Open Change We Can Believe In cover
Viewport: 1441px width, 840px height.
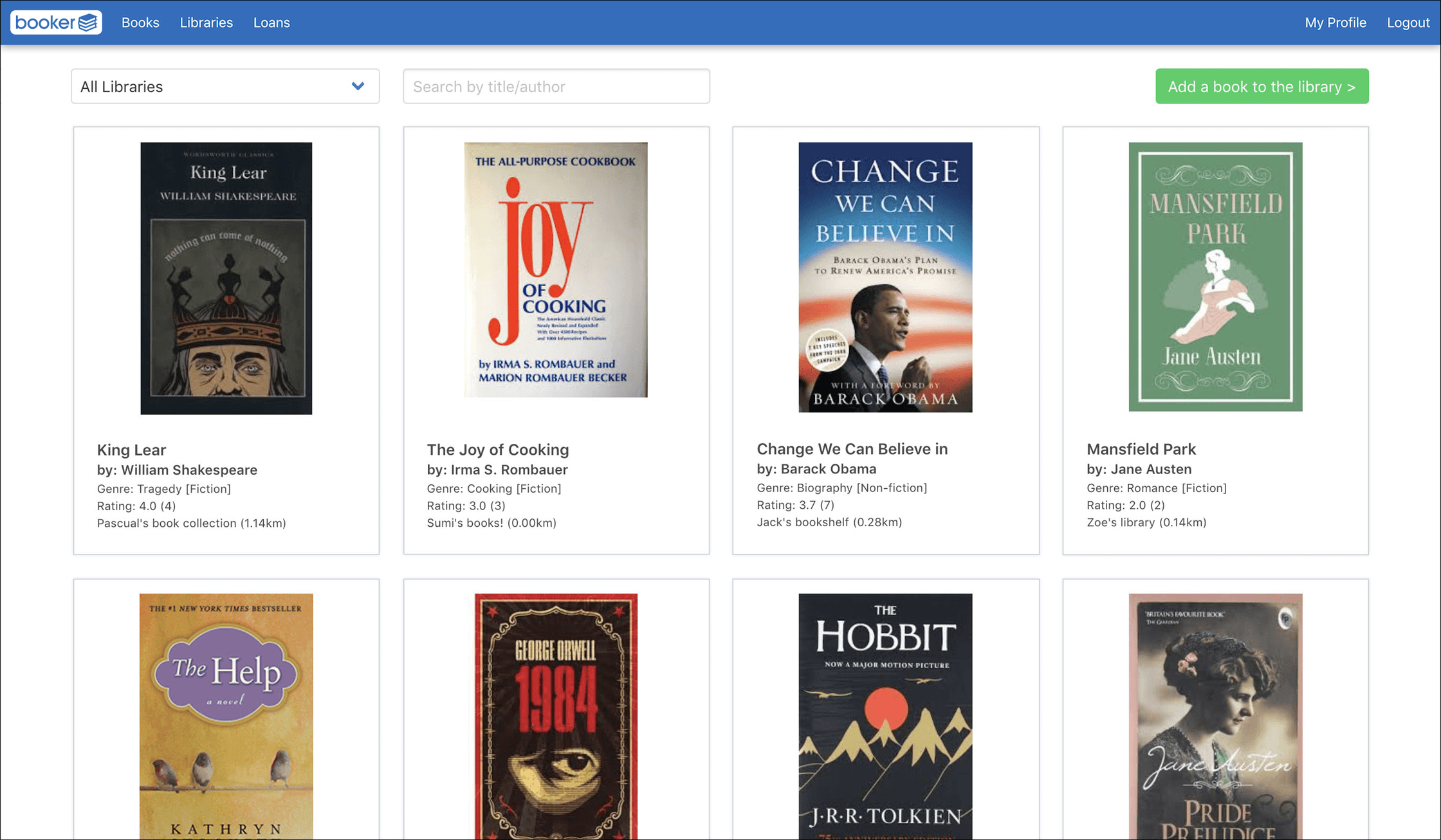(x=886, y=277)
